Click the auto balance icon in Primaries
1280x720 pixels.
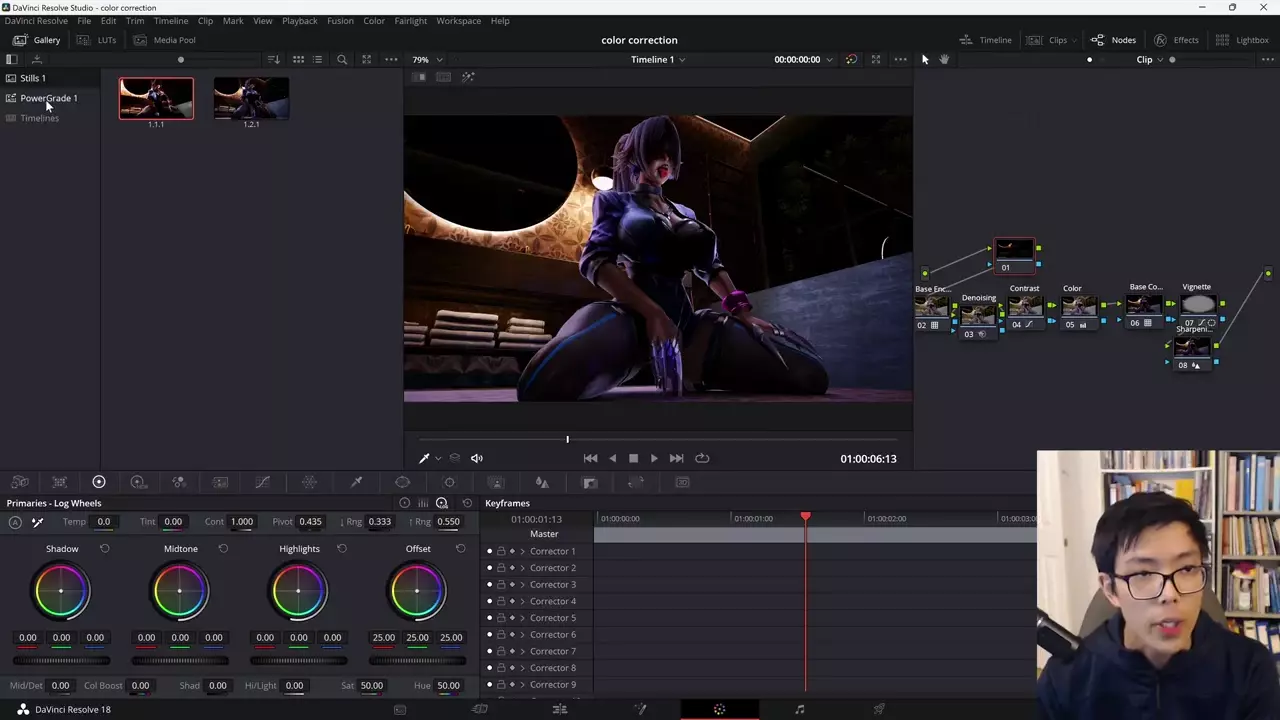pos(15,522)
